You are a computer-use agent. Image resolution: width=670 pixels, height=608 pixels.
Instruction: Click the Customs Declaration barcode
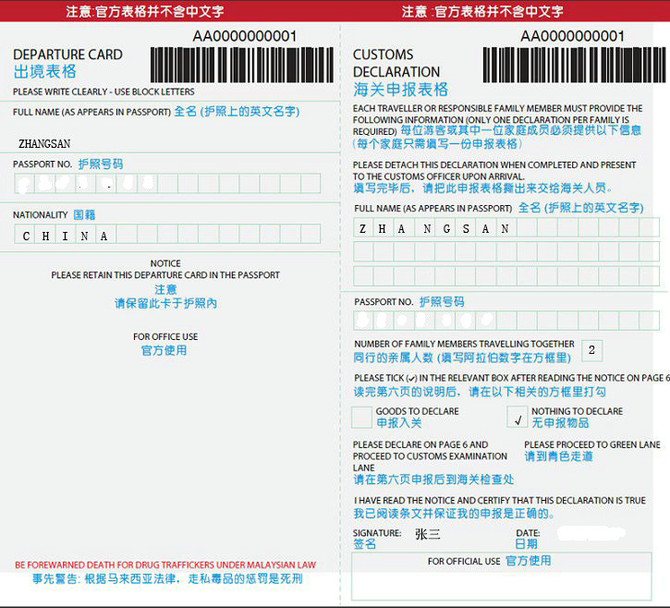574,65
